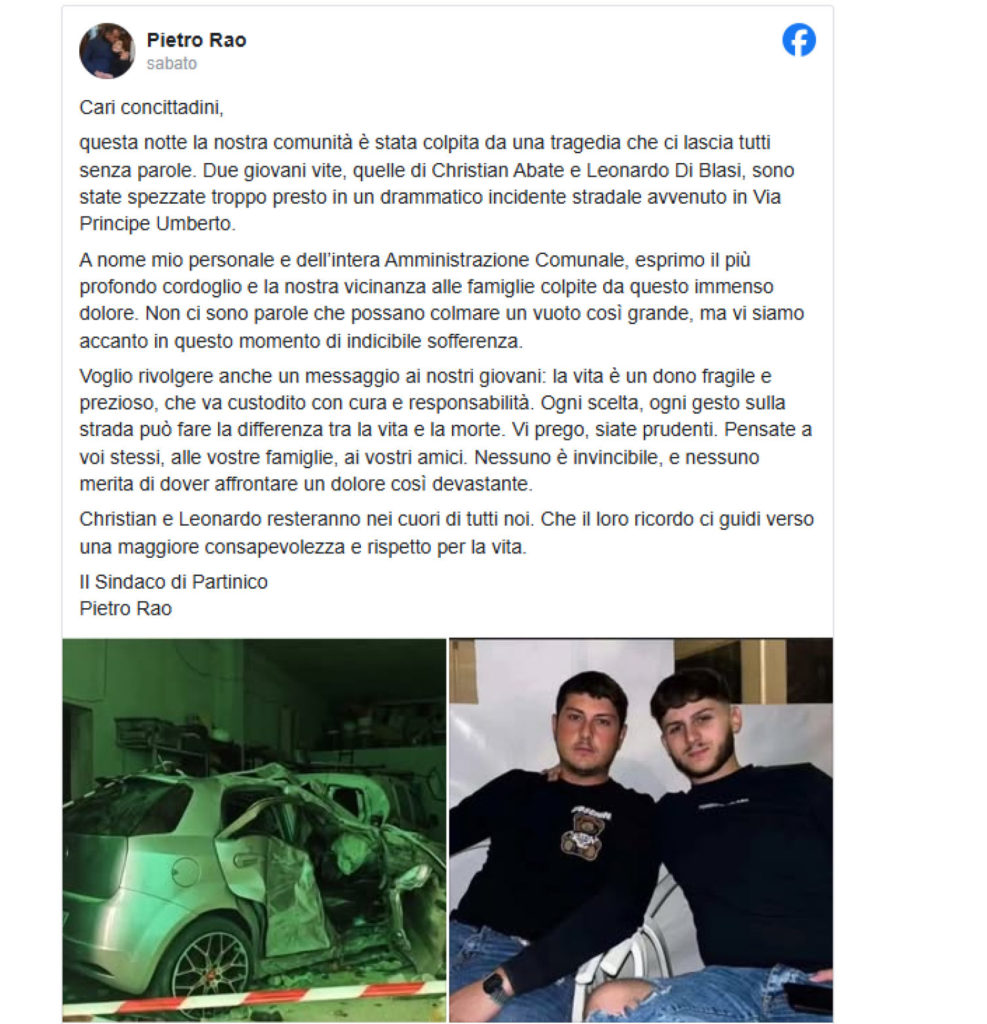Click the "Cari concittadini," greeting line
Viewport: 987px width, 1024px height.
(x=152, y=107)
